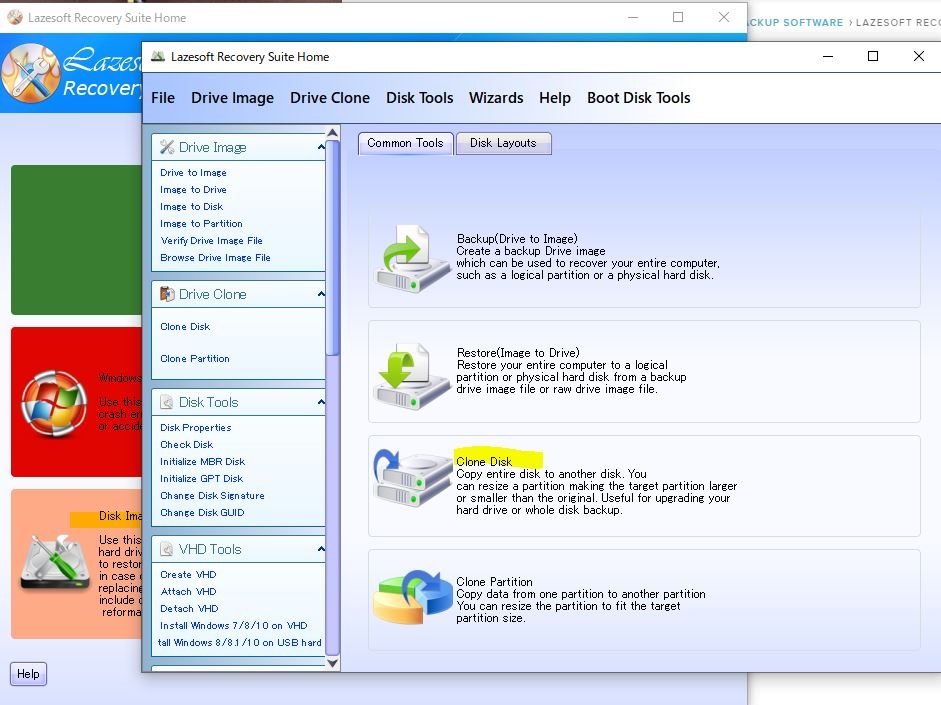Viewport: 941px width, 705px height.
Task: Click the Lazesoft logo in back window
Action: point(31,73)
